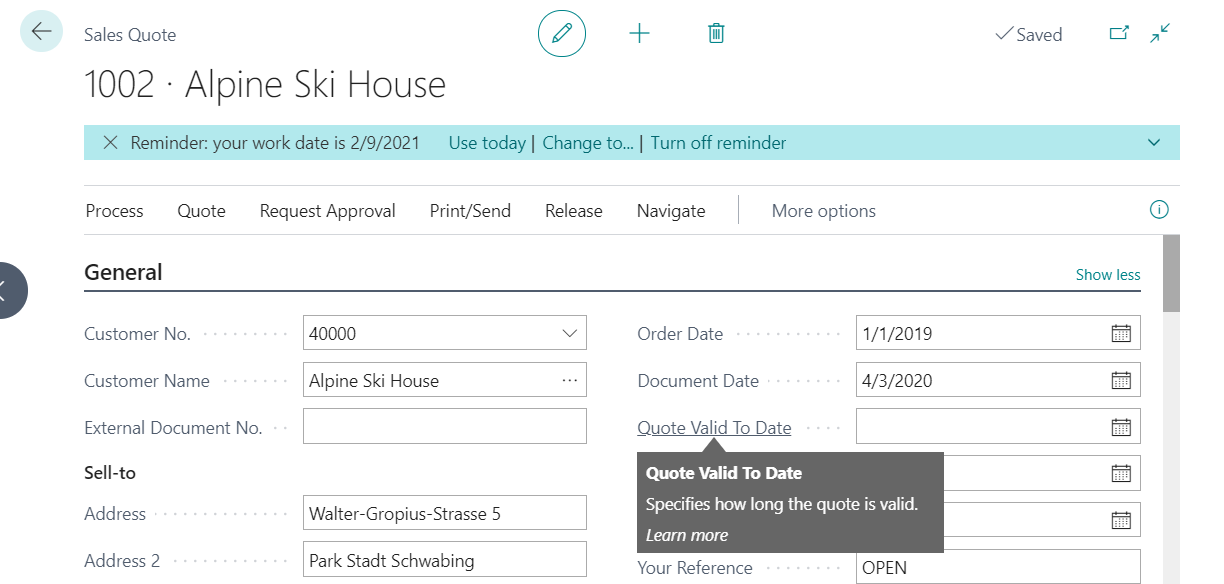Delete the quote using the trash icon

click(x=715, y=33)
